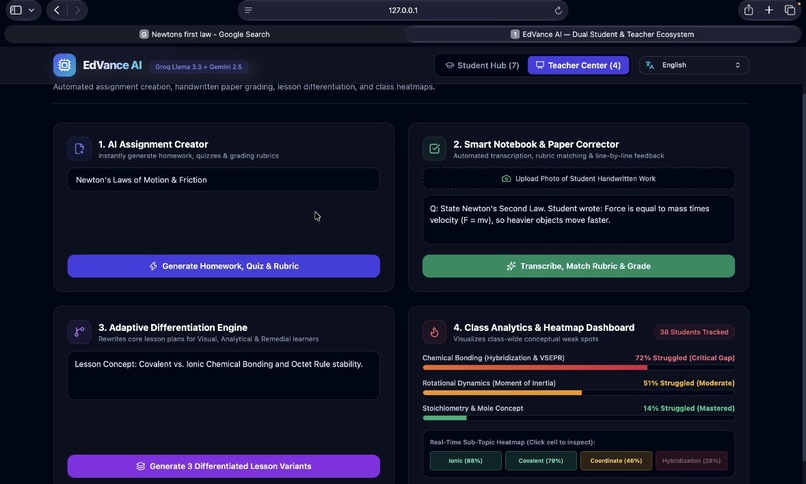Click the Real-Time Sub-Topic Heatmap label
This screenshot has height=484, width=806.
click(512, 442)
